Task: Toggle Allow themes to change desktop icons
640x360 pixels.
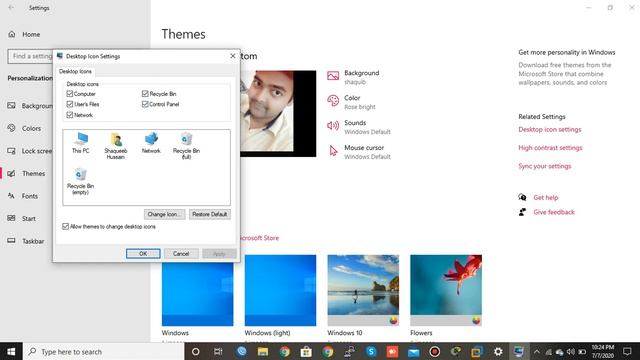Action: click(x=65, y=226)
